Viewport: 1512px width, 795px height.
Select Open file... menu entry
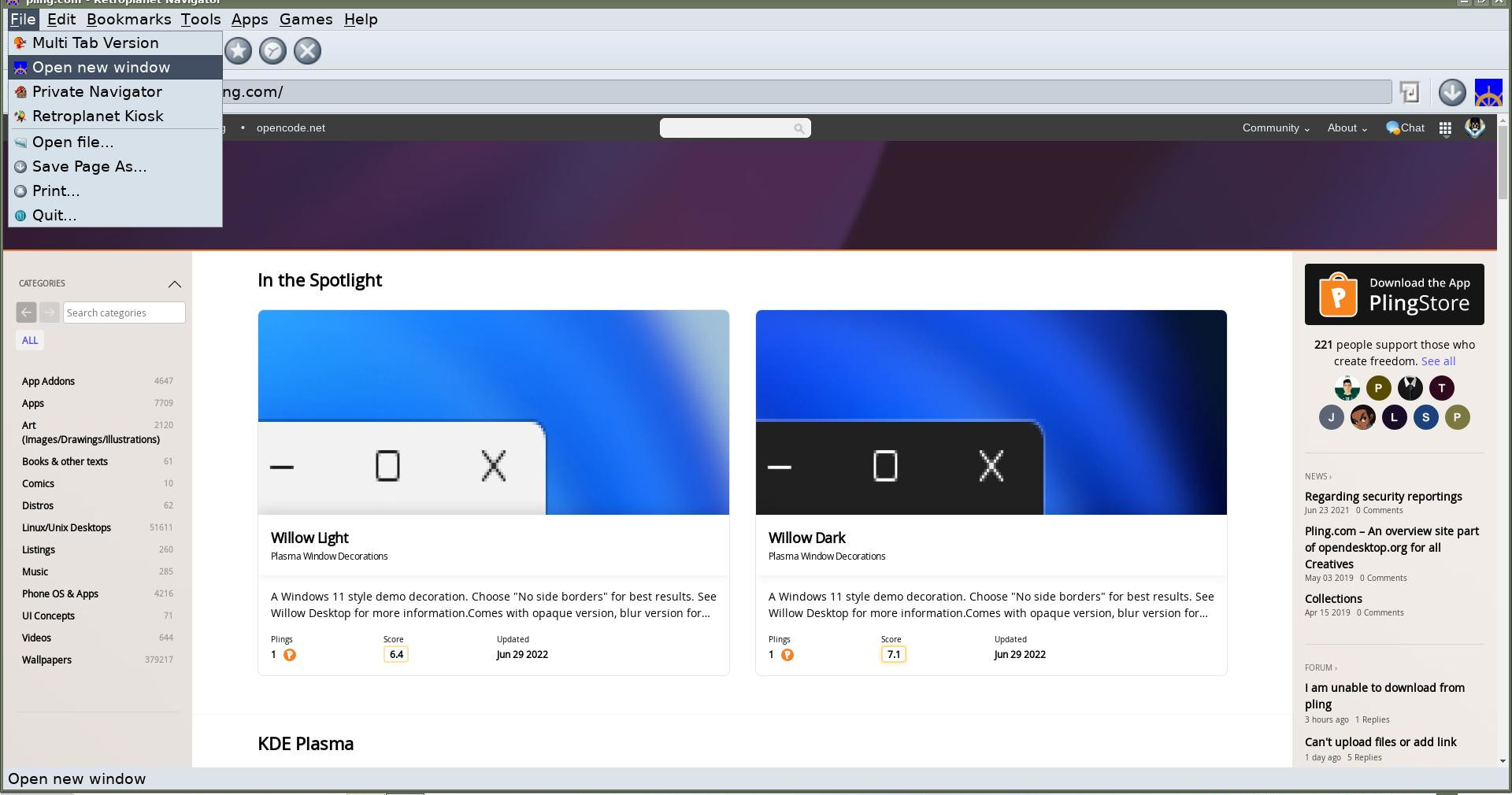tap(115, 142)
